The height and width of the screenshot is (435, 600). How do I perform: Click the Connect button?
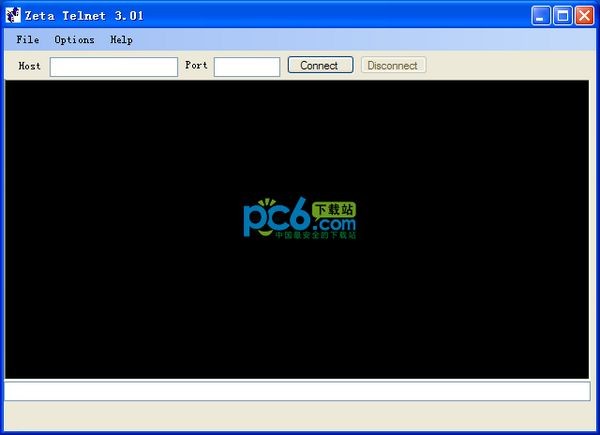click(x=320, y=65)
